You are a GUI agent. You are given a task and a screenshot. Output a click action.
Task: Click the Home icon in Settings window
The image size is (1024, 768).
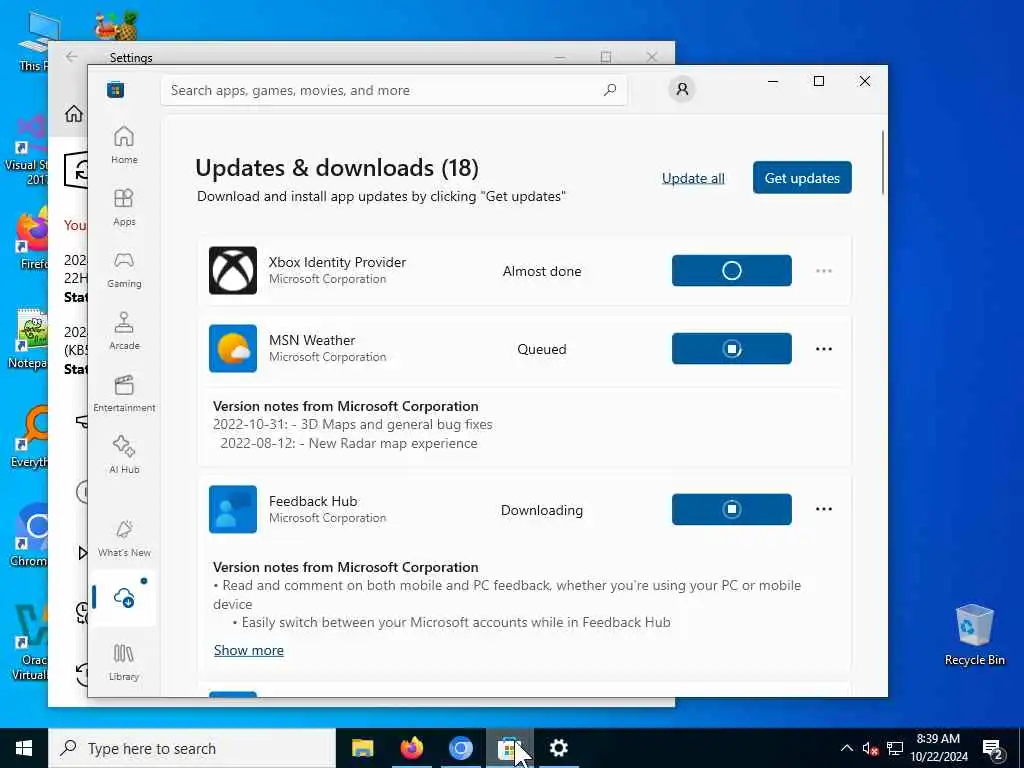point(74,114)
